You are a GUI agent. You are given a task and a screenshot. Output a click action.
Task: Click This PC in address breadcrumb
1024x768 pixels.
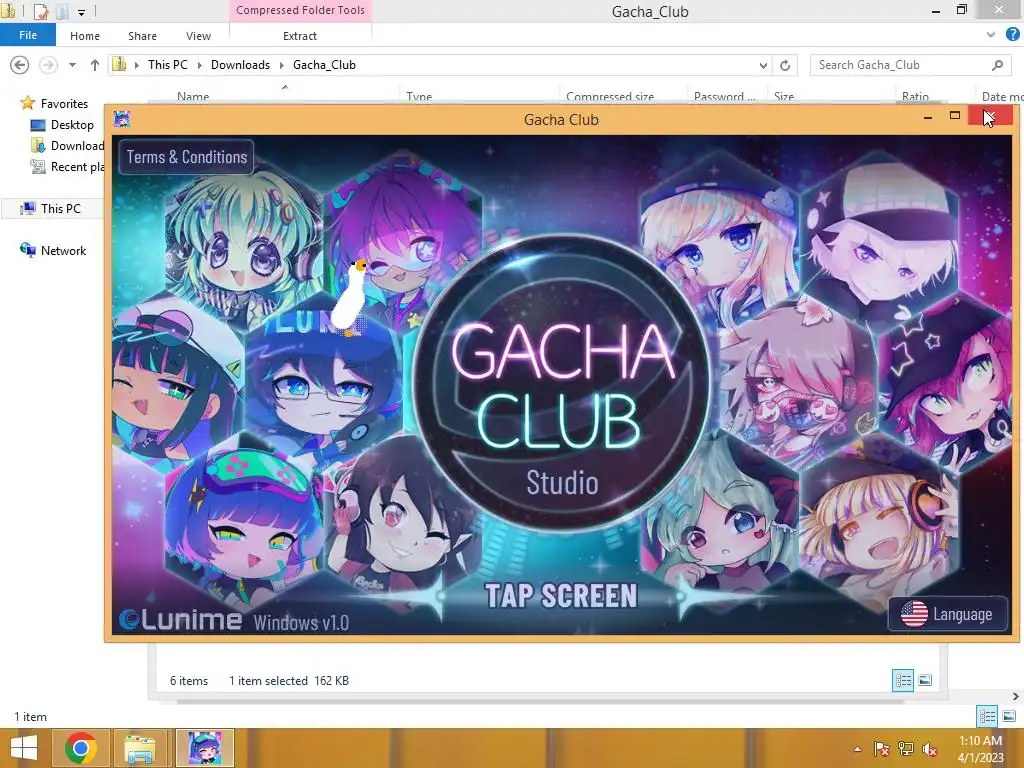click(167, 65)
